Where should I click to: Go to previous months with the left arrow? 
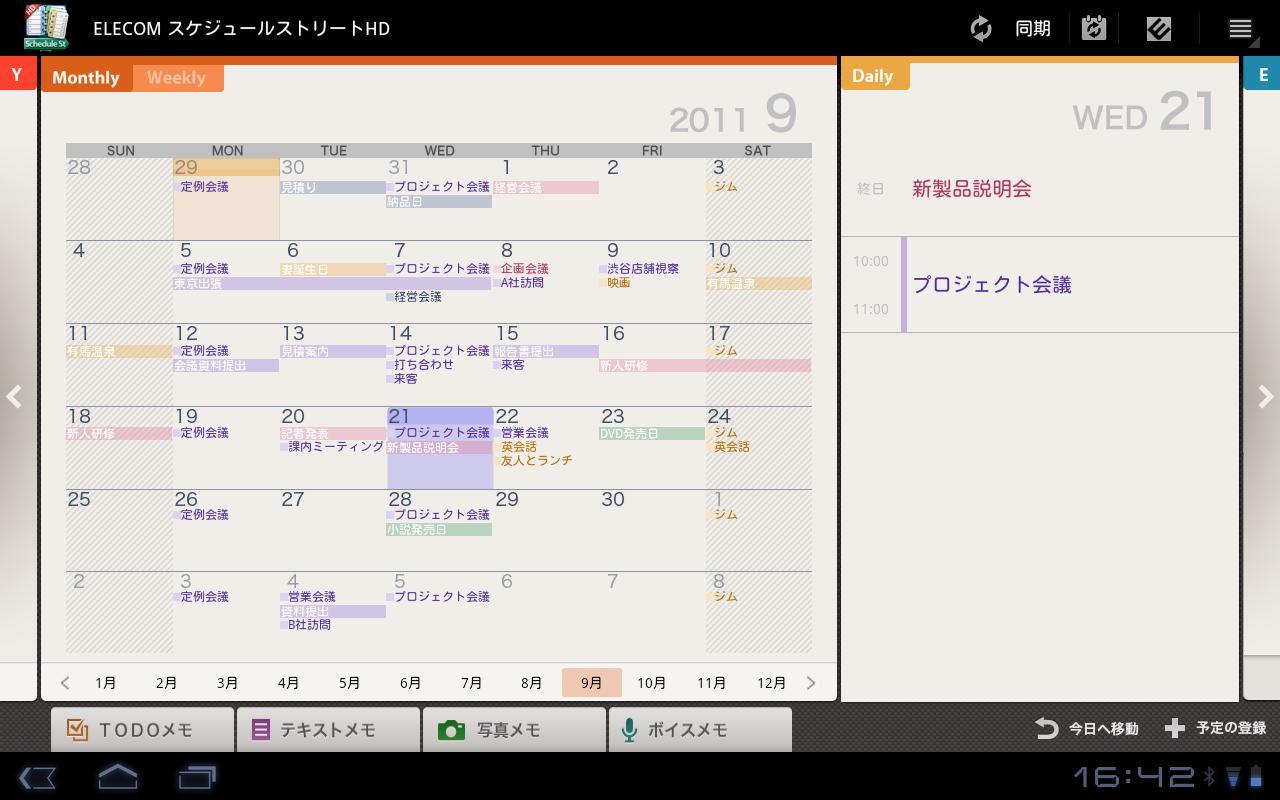click(64, 682)
